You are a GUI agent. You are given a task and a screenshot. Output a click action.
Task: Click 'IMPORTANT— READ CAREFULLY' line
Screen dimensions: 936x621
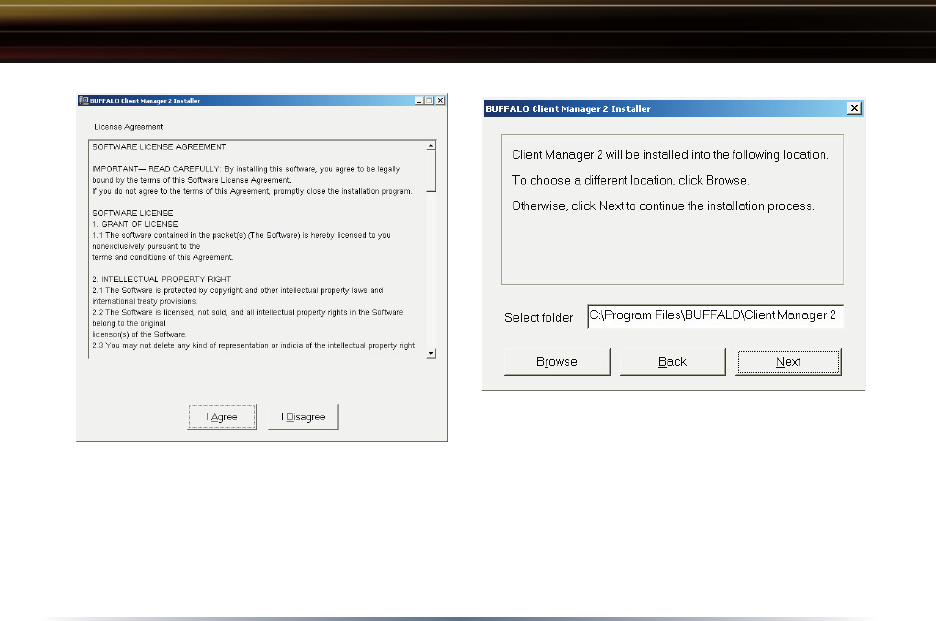pyautogui.click(x=246, y=169)
